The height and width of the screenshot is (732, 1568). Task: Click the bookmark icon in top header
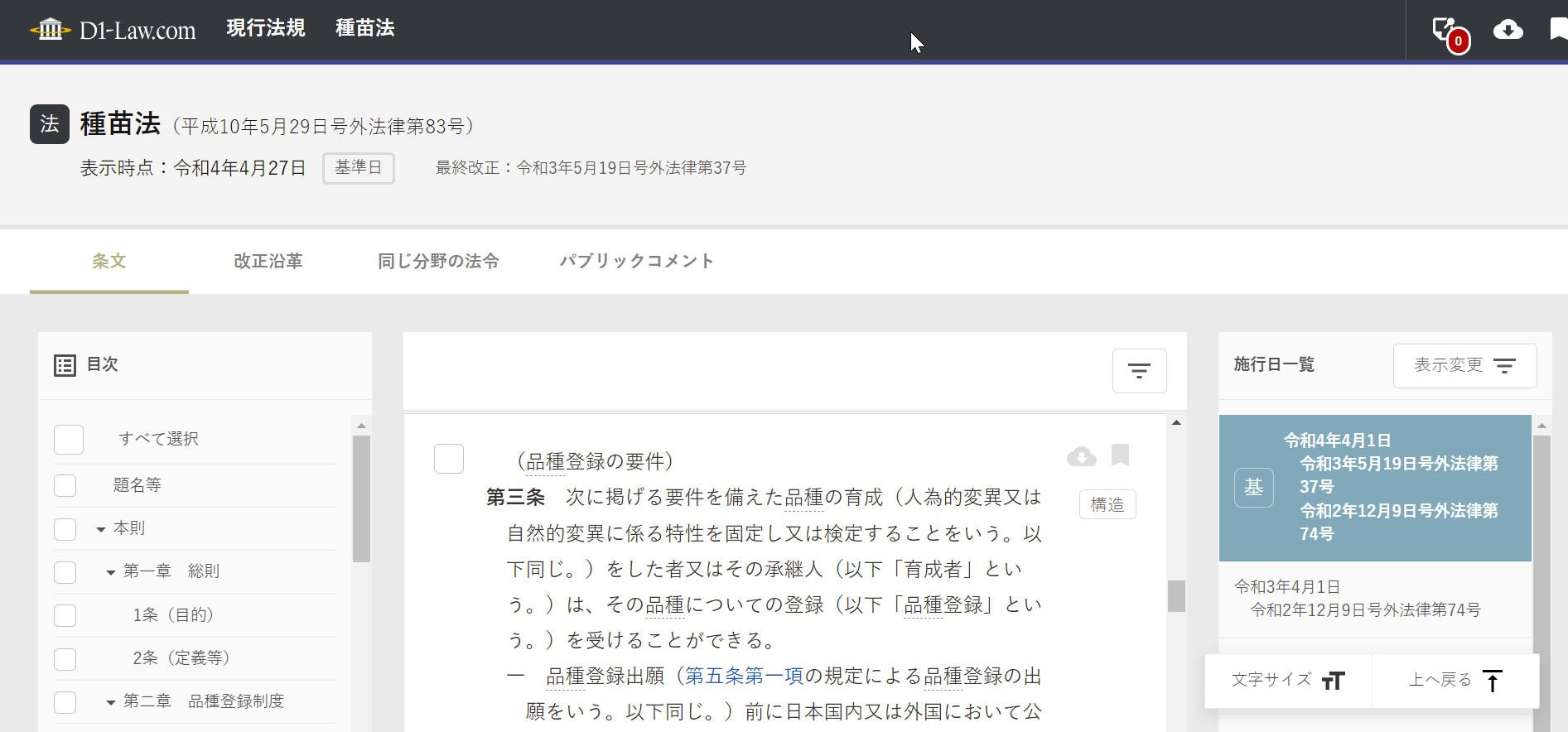tap(1558, 30)
